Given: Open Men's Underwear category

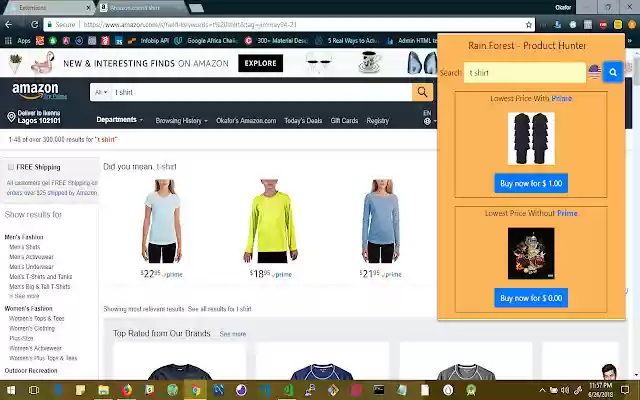Looking at the screenshot, I should coord(31,267).
